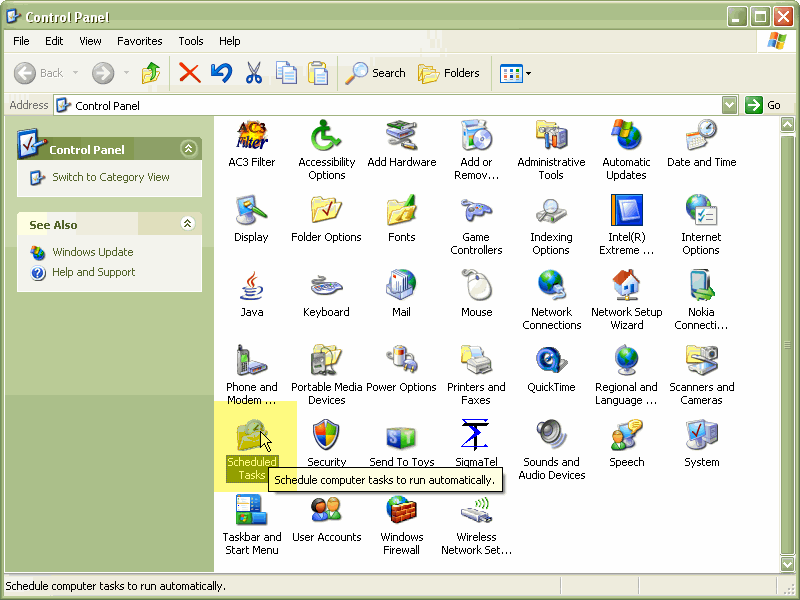Screen dimensions: 800x600
Task: Click the Up folder toolbar button
Action: pos(151,73)
